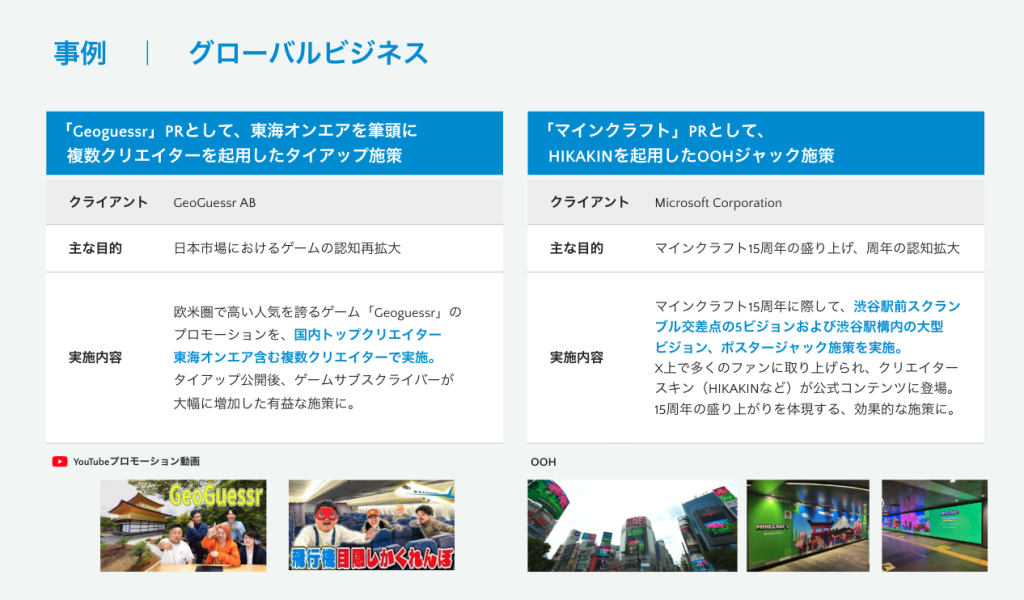Click the YouTubeプロモーション動画 label
The width and height of the screenshot is (1024, 600).
tap(136, 462)
